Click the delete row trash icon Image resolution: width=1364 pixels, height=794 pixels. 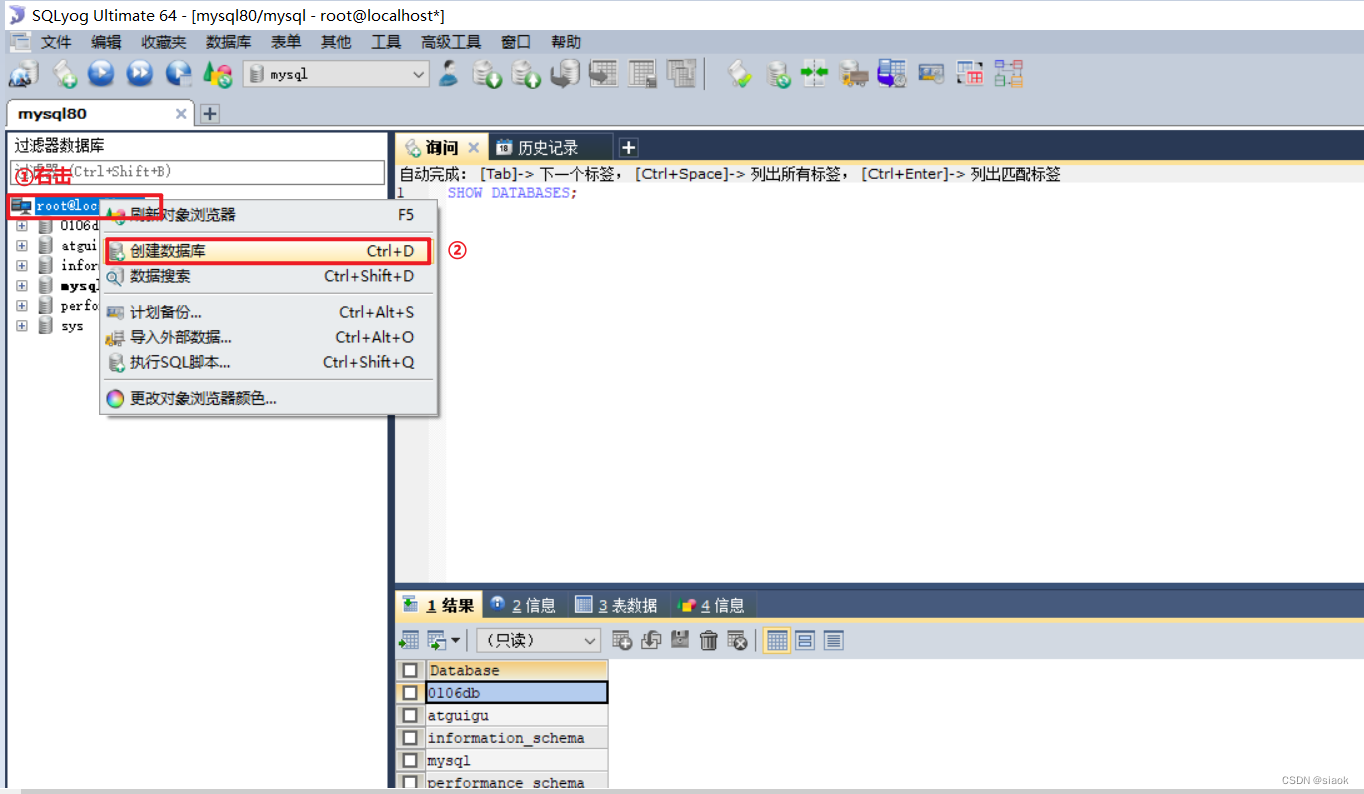pyautogui.click(x=709, y=640)
